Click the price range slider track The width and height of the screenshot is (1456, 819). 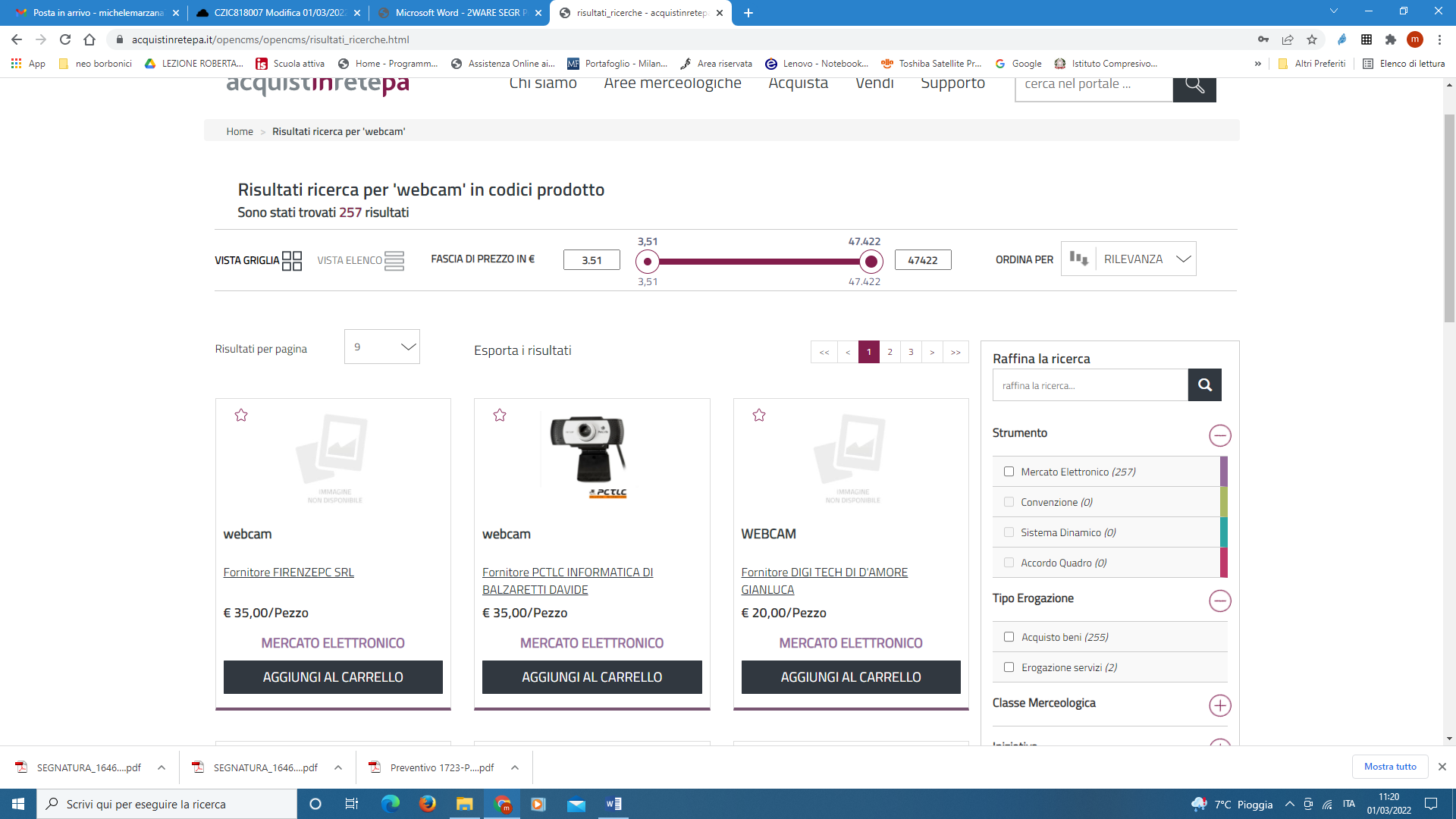click(x=759, y=262)
